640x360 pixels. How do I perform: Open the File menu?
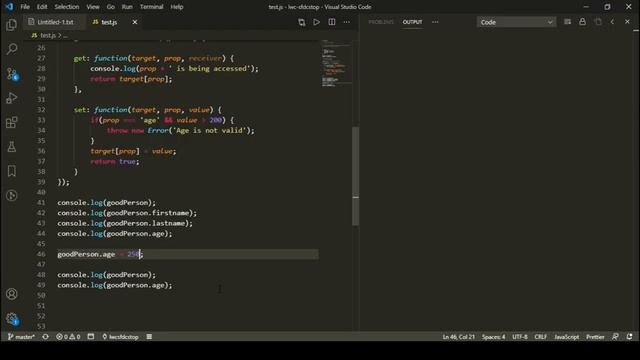click(x=25, y=7)
